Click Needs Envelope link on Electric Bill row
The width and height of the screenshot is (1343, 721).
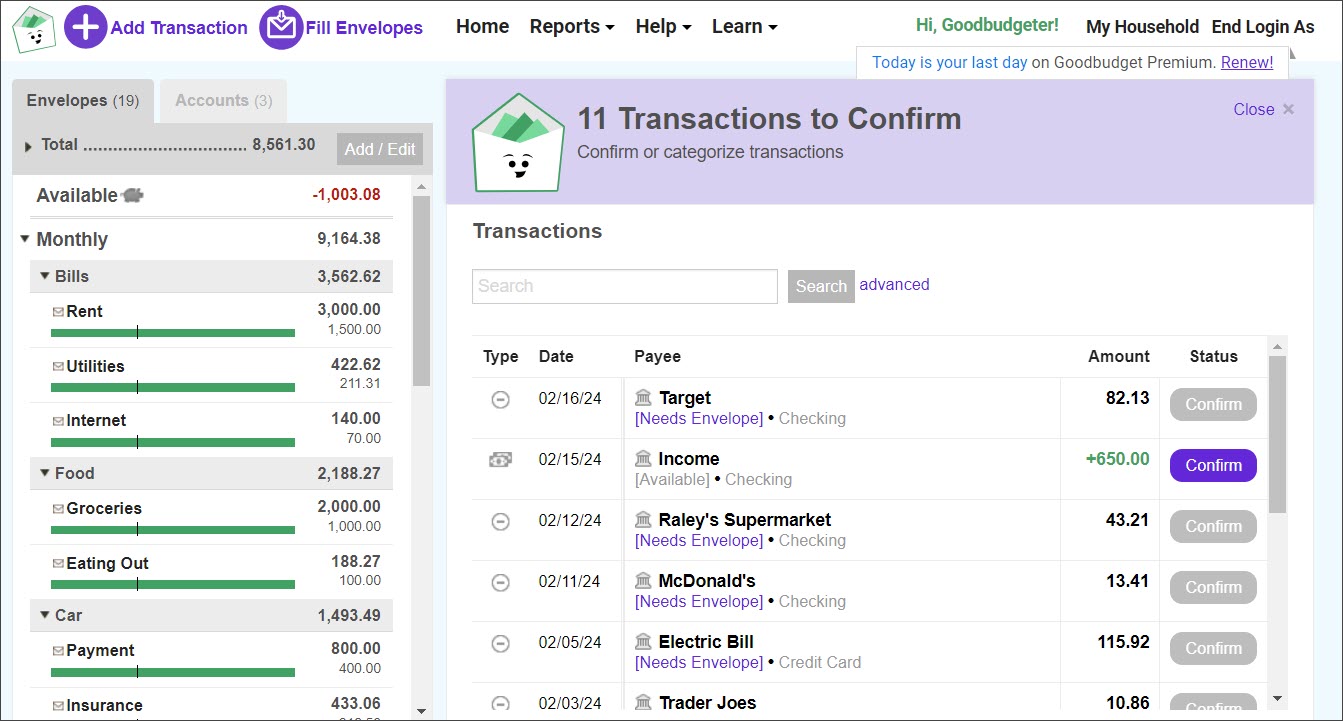(699, 663)
